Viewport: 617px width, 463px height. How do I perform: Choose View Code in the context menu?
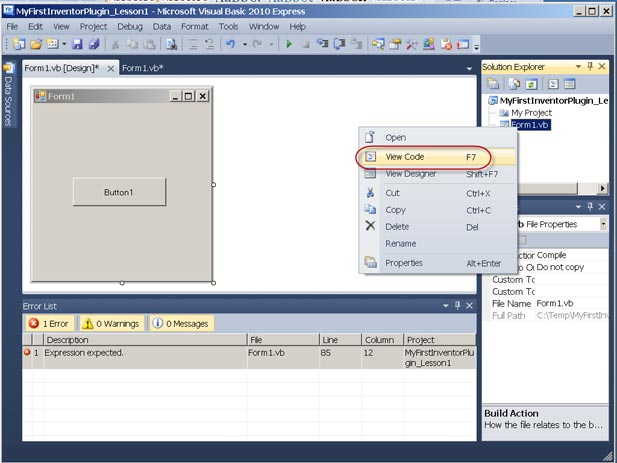point(437,157)
